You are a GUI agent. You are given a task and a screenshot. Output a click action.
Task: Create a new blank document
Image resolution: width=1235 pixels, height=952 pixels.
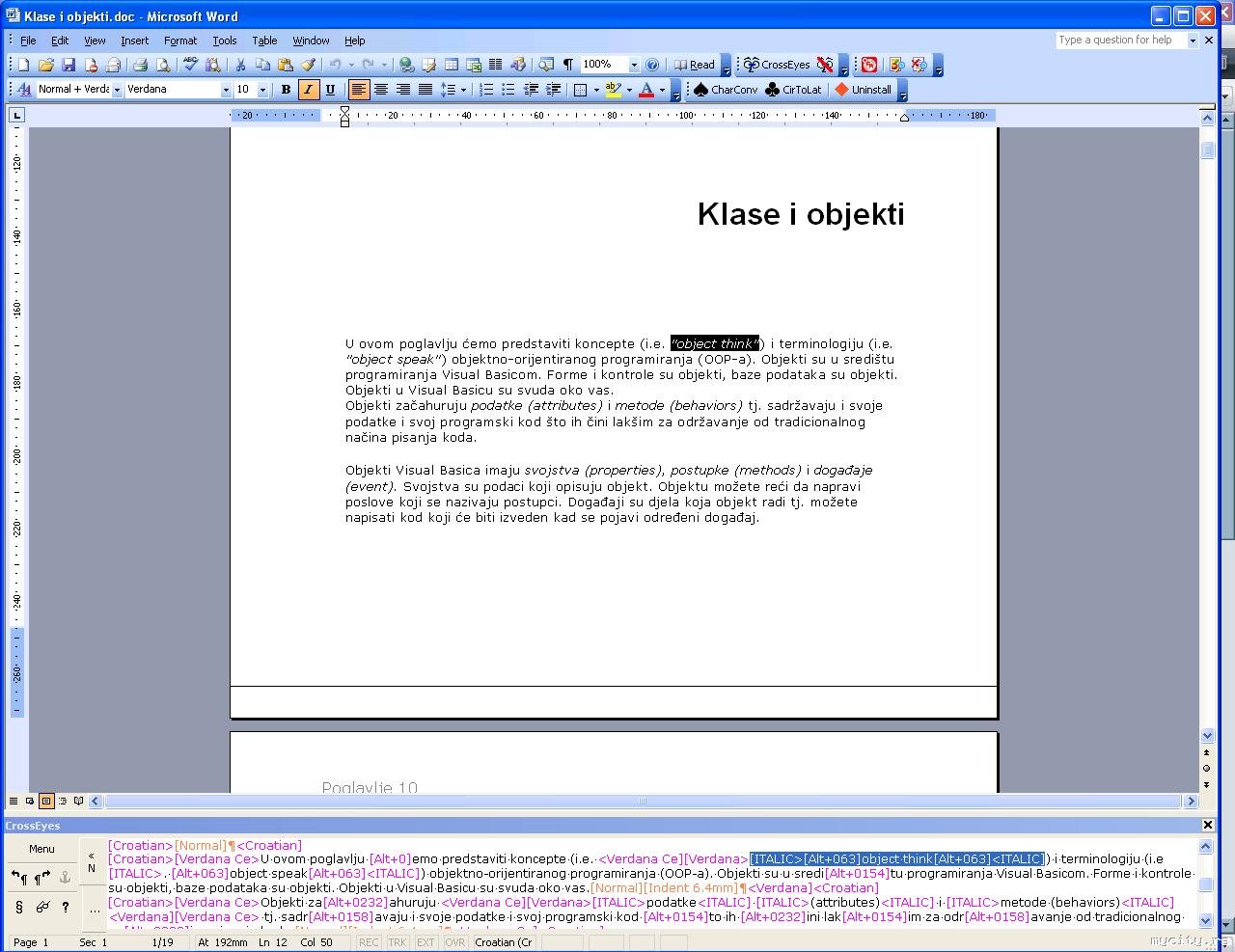click(x=23, y=65)
